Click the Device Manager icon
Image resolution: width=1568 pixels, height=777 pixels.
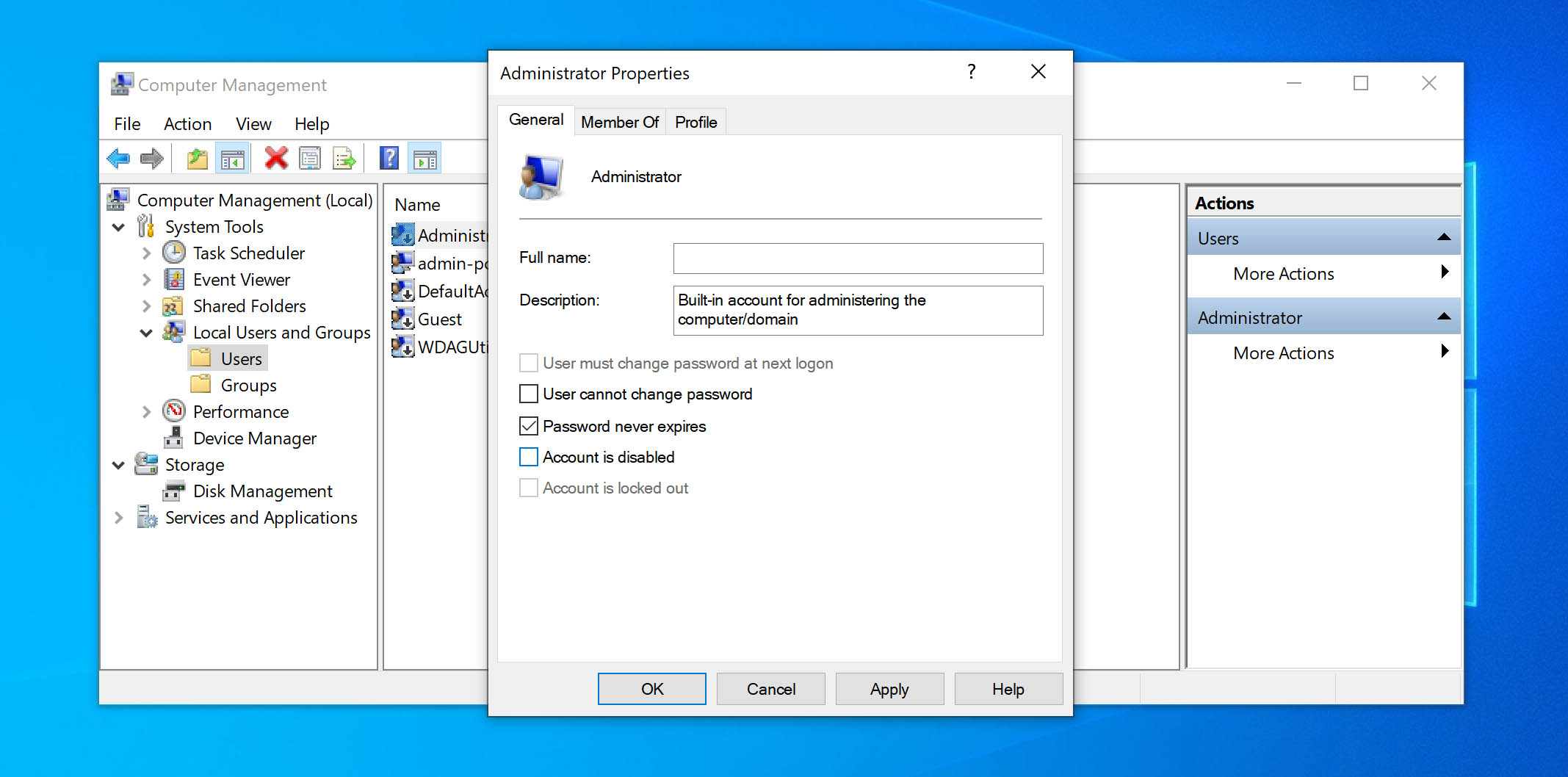[x=174, y=438]
